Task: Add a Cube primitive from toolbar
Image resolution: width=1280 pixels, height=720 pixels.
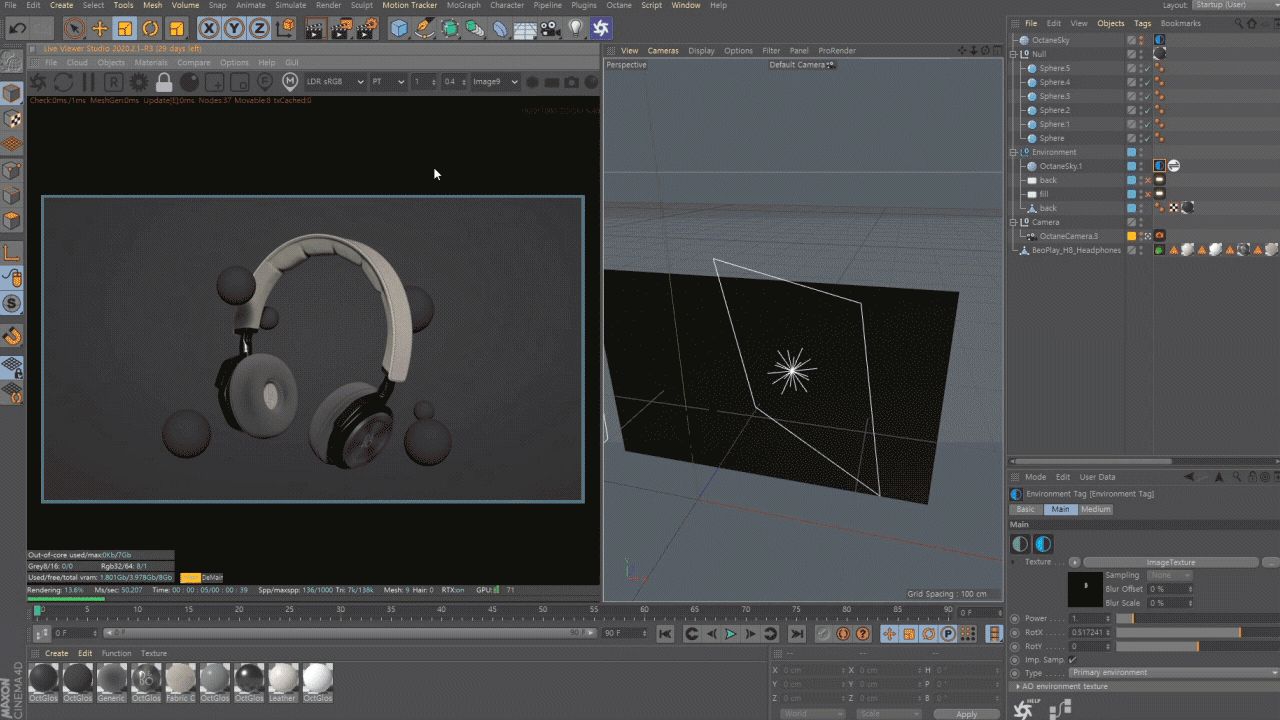Action: (x=399, y=29)
